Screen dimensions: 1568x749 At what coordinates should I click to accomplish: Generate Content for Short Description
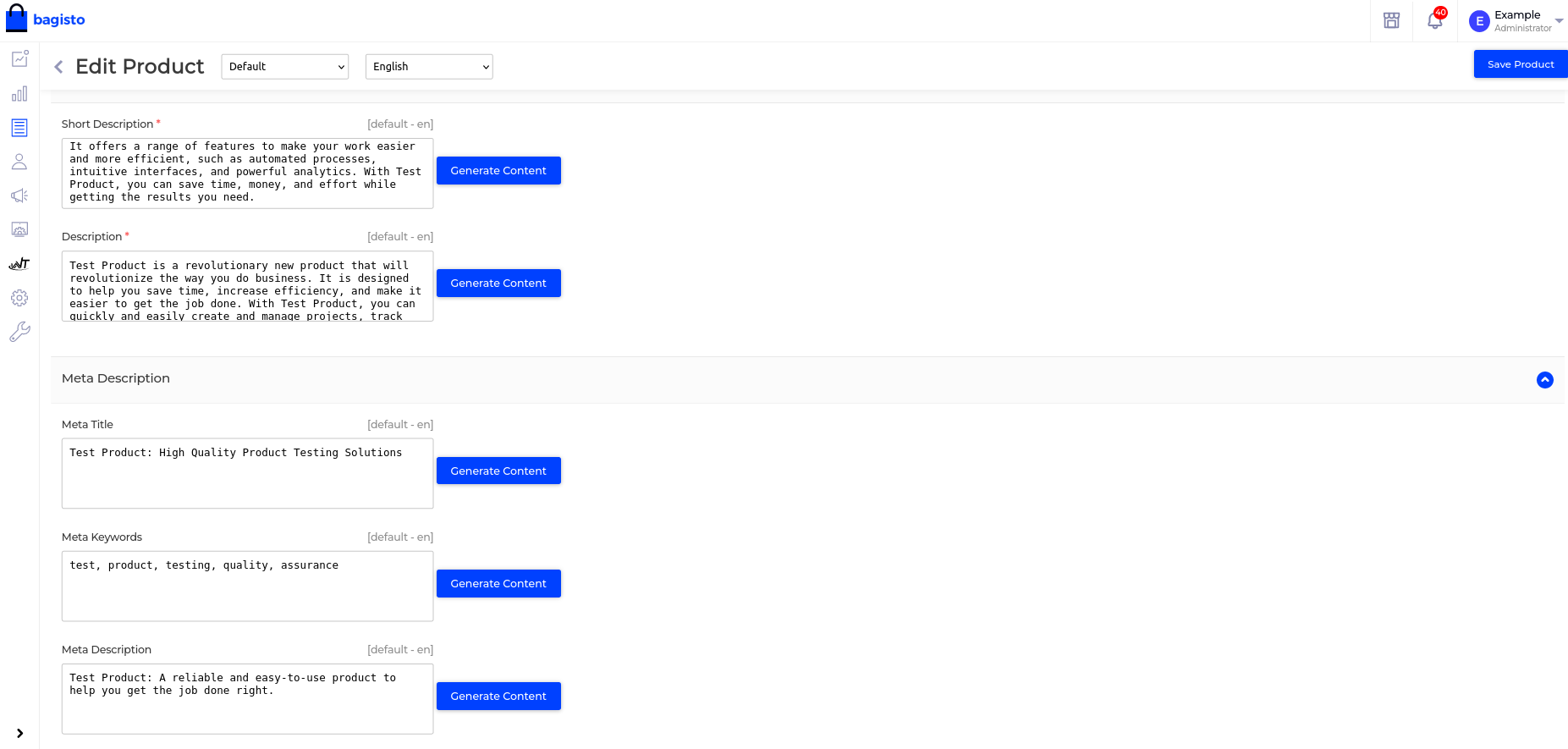(498, 171)
